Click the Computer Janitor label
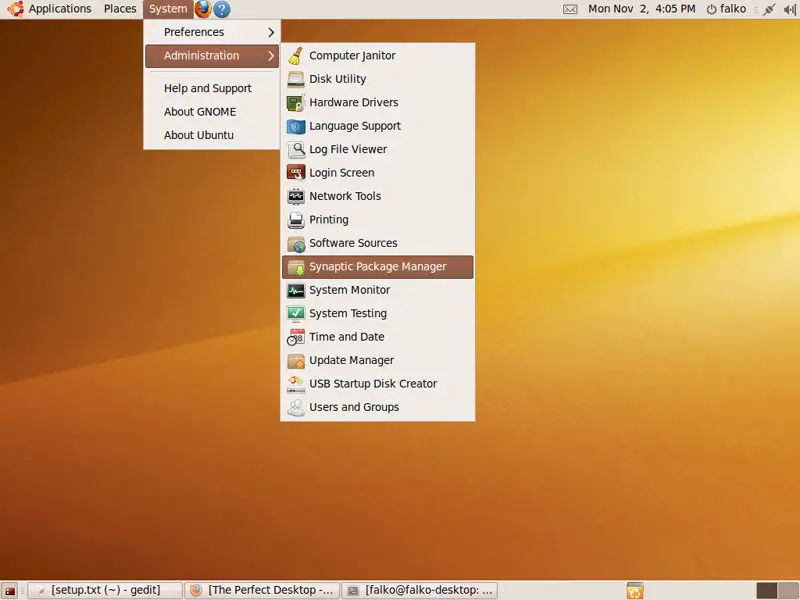This screenshot has width=800, height=600. pyautogui.click(x=352, y=56)
